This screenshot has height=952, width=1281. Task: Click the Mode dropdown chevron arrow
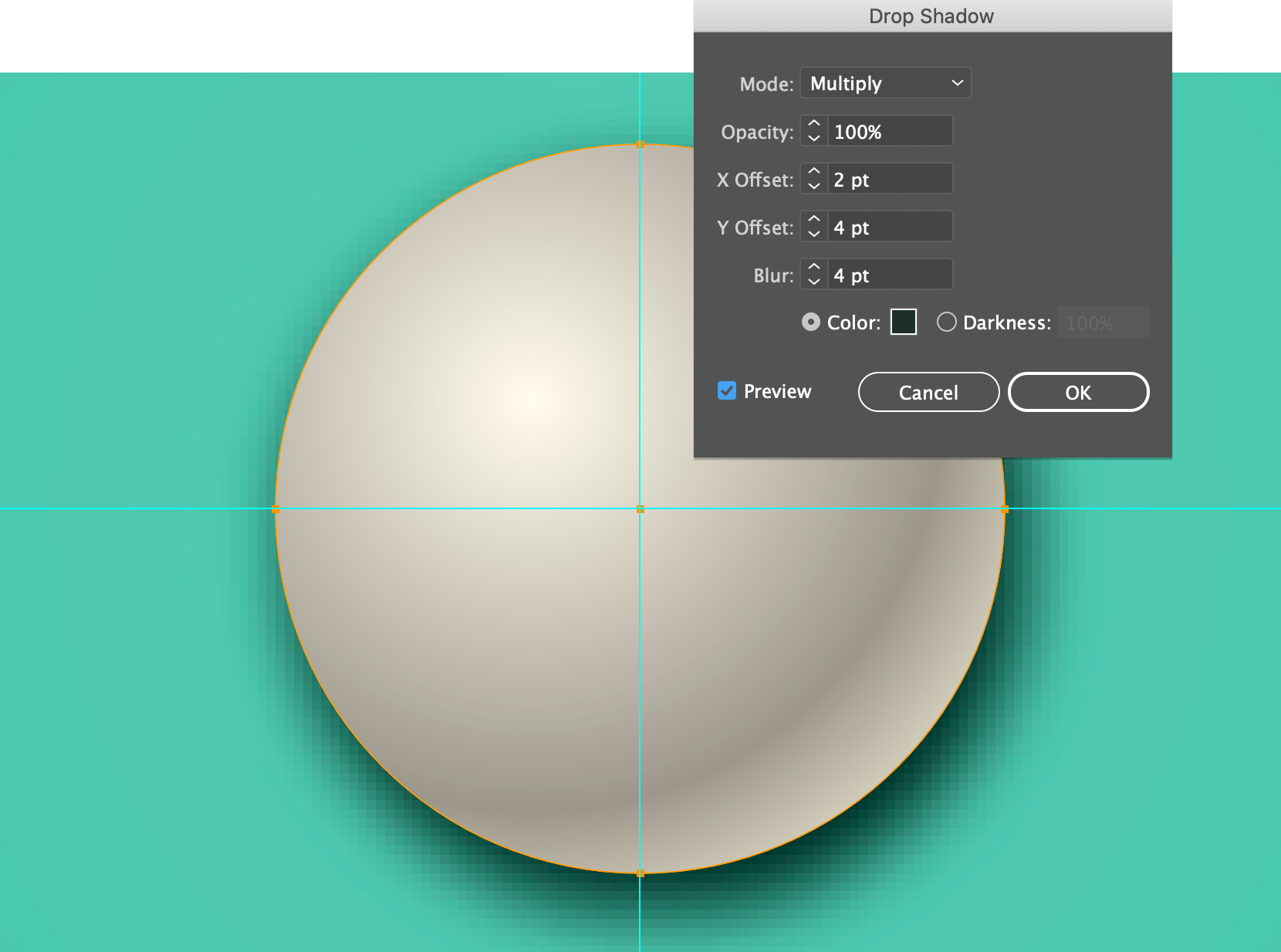[x=957, y=83]
